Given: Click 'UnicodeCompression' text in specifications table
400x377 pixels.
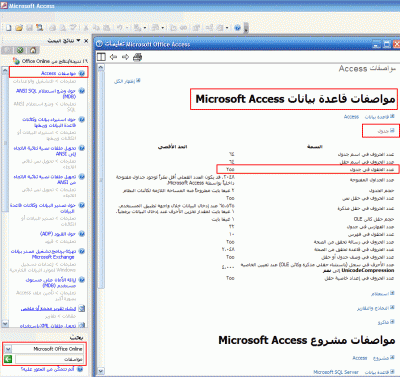Looking at the screenshot, I should [x=368, y=270].
